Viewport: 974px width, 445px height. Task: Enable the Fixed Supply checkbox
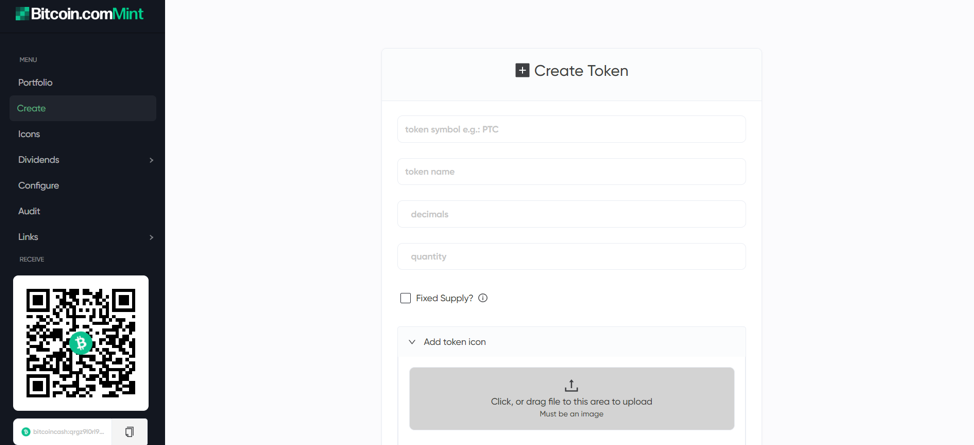pyautogui.click(x=406, y=298)
